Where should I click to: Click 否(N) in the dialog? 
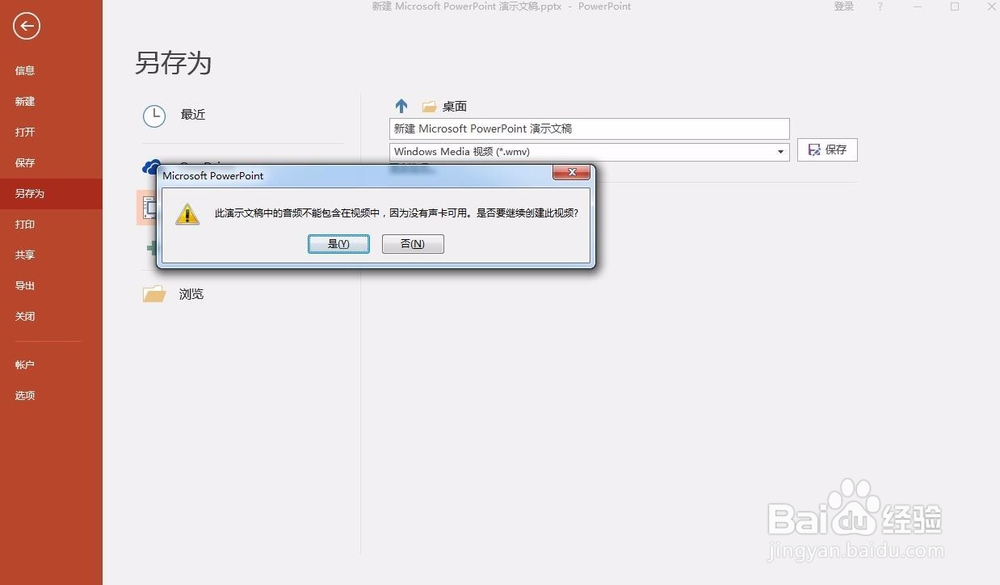413,244
